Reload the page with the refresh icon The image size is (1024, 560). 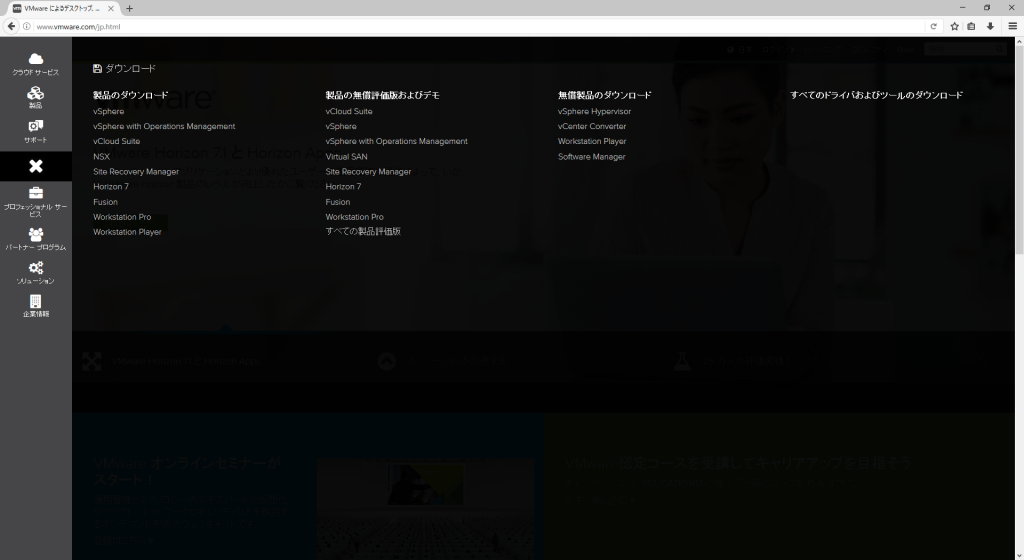(x=933, y=26)
